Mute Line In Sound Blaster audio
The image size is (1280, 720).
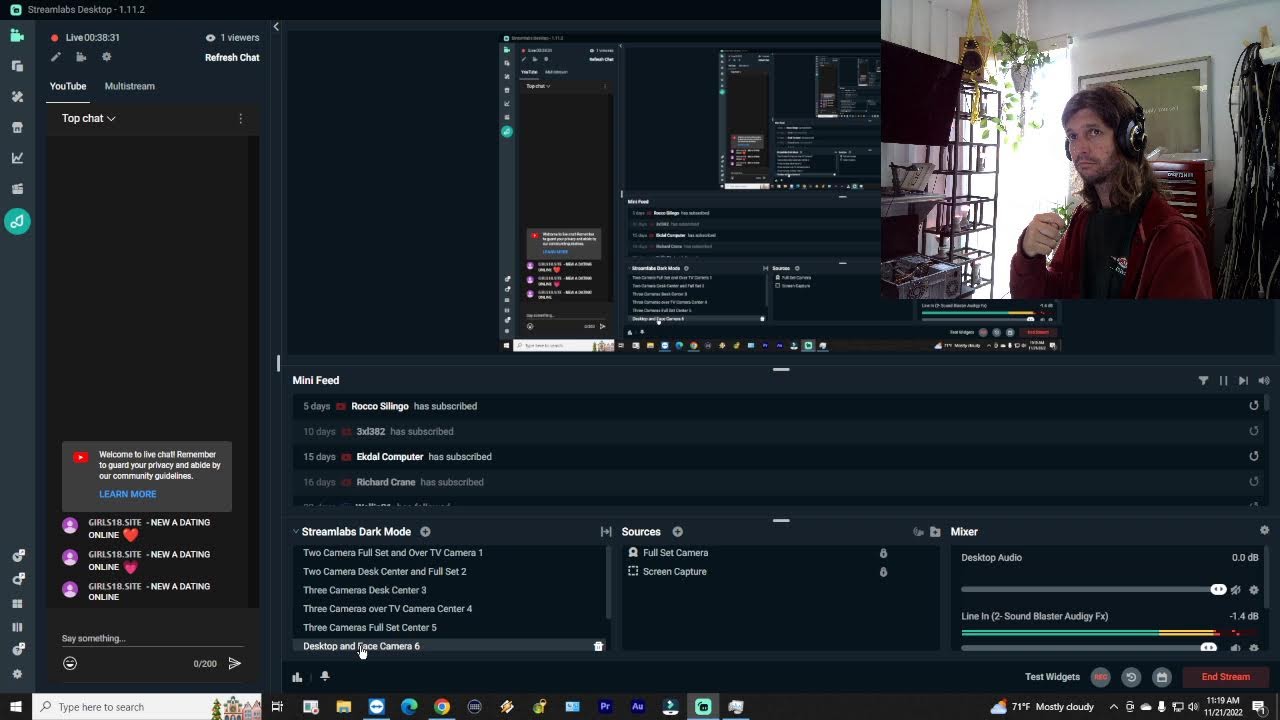[1236, 648]
